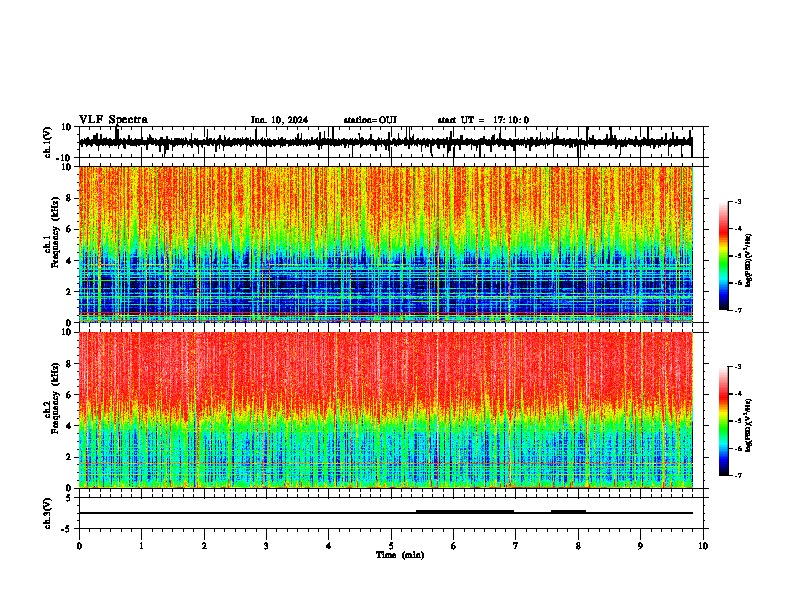The height and width of the screenshot is (612, 792).
Task: Click the "2" kHz tick on the ch.2 spectrogram axis
Action: click(x=69, y=457)
